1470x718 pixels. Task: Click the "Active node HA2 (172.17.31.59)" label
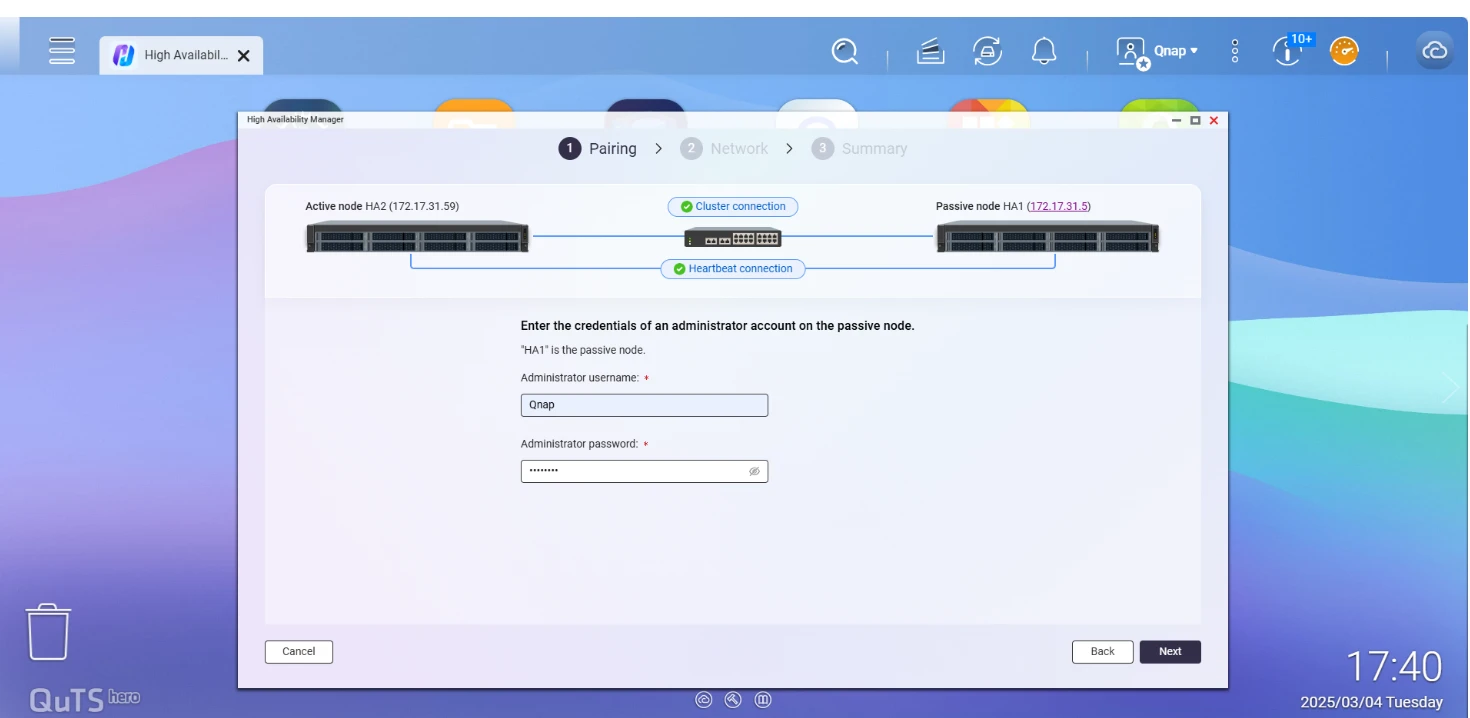pyautogui.click(x=382, y=207)
